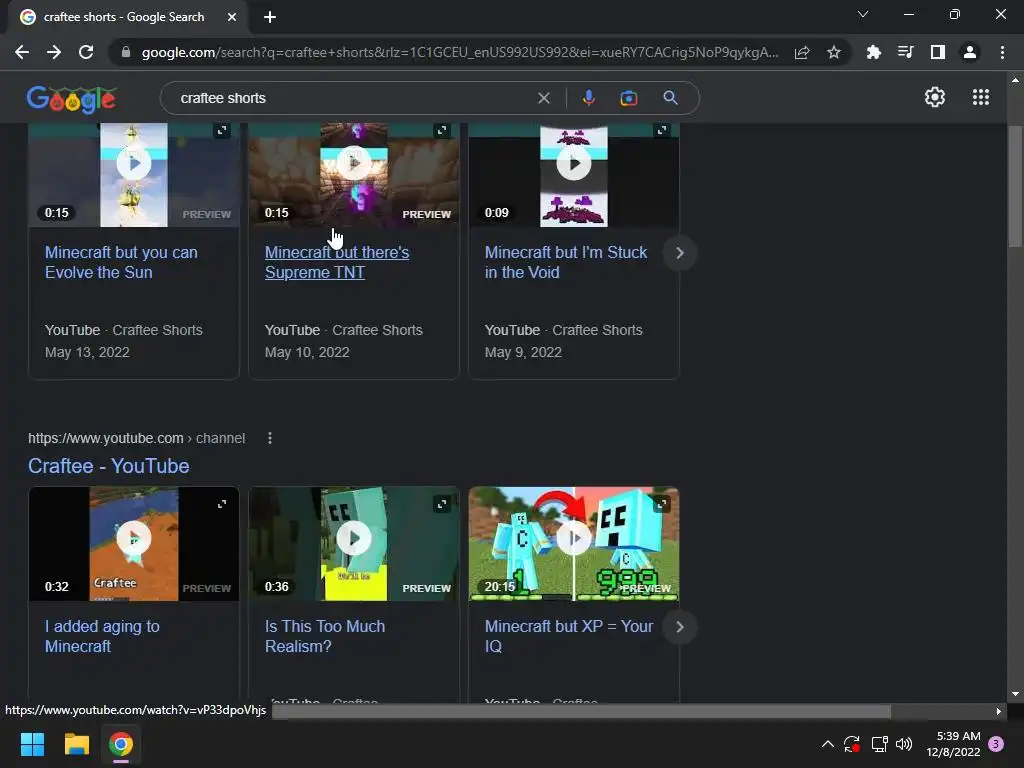Screen dimensions: 1024x768
Task: Clear the search box text
Action: click(543, 98)
